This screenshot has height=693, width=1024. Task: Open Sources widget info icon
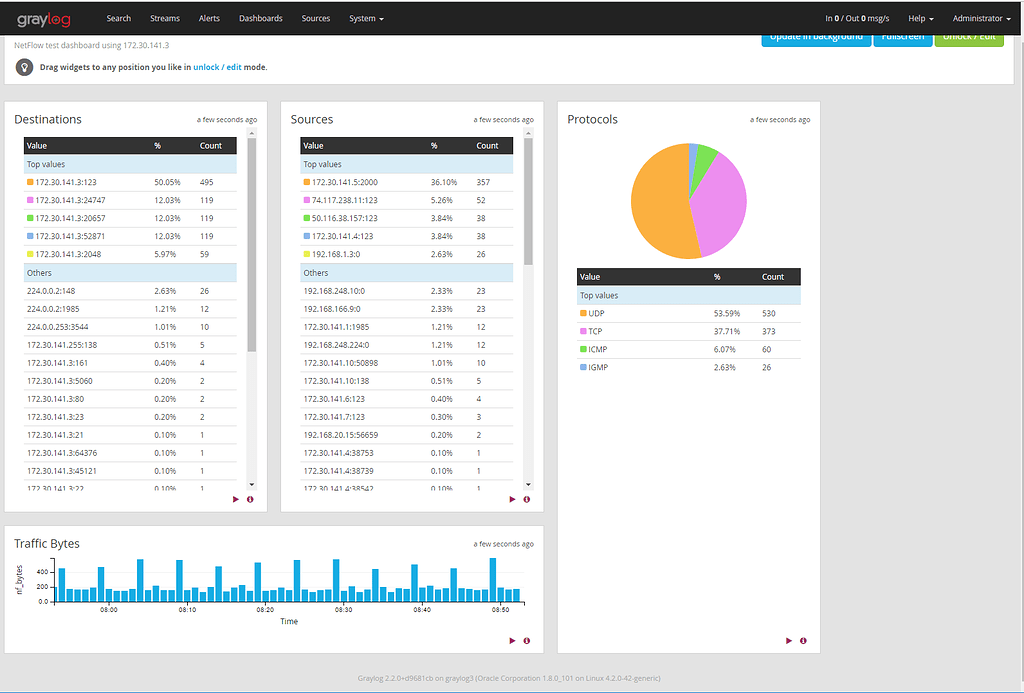[x=526, y=500]
